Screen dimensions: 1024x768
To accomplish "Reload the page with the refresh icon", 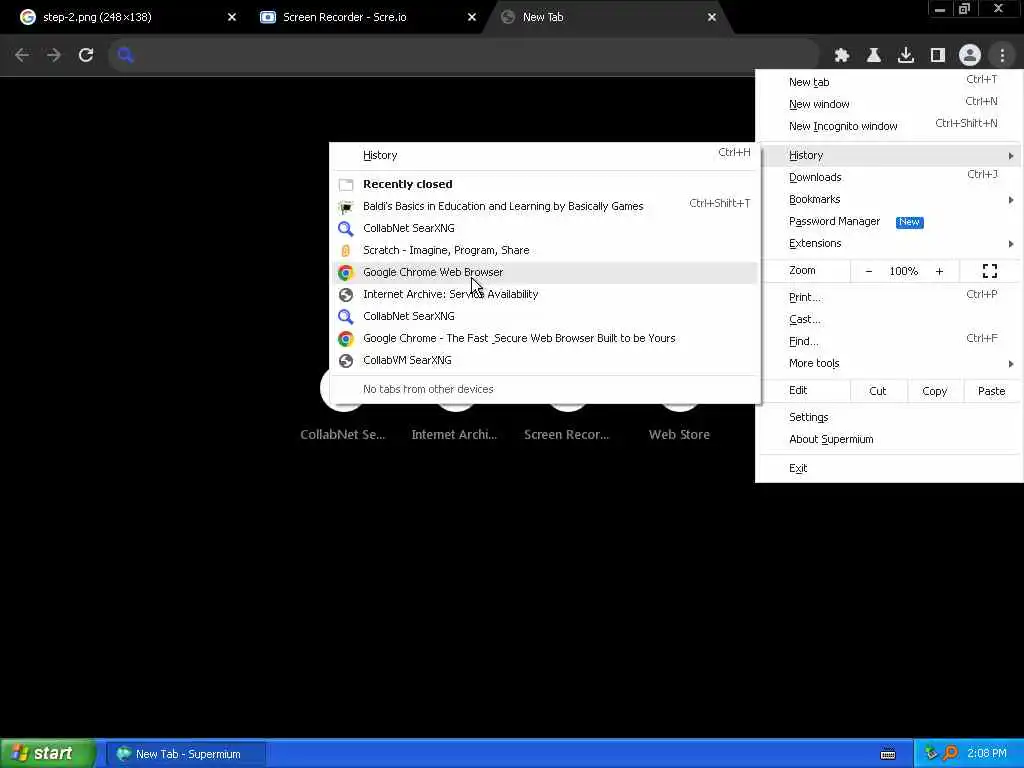I will click(86, 55).
